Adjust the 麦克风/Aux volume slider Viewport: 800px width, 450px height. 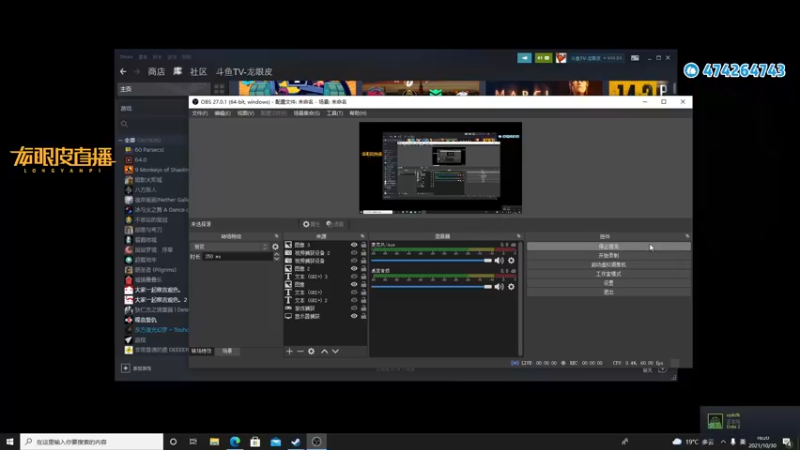[x=432, y=260]
